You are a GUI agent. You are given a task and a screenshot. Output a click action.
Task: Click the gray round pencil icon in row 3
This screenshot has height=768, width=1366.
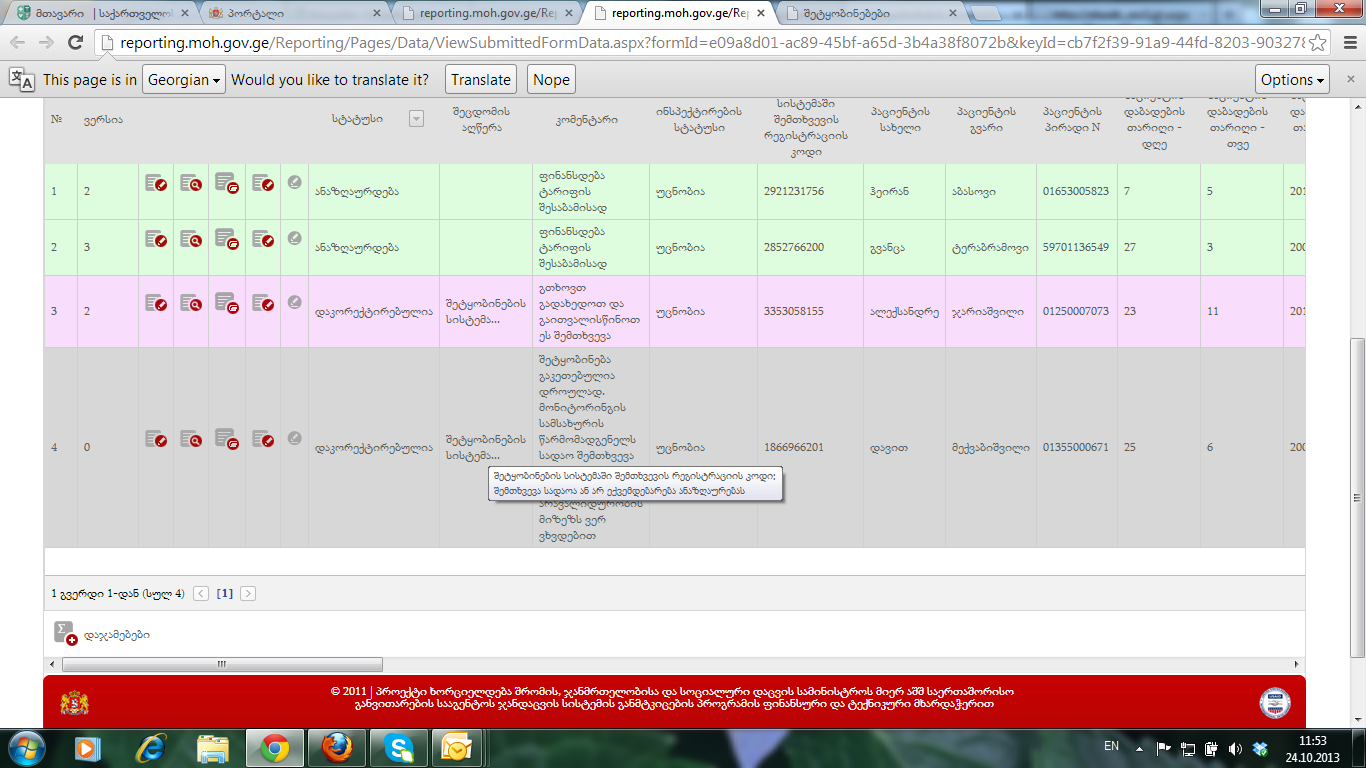coord(294,302)
